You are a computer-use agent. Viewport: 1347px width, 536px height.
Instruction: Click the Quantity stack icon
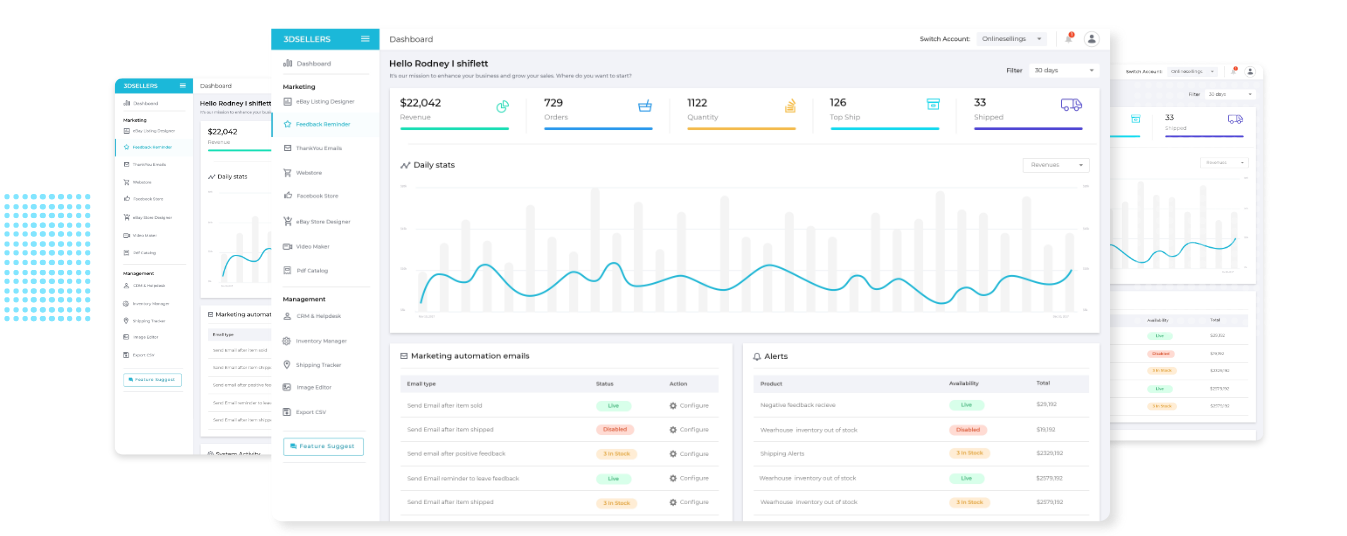790,106
